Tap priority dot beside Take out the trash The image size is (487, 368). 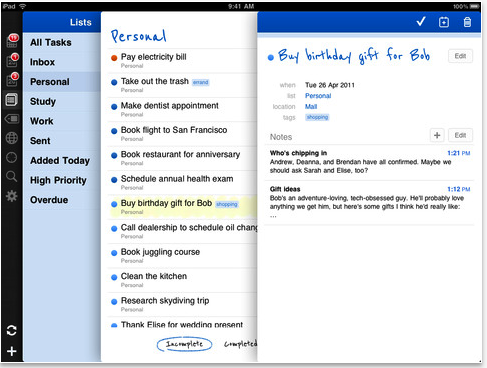pos(114,82)
